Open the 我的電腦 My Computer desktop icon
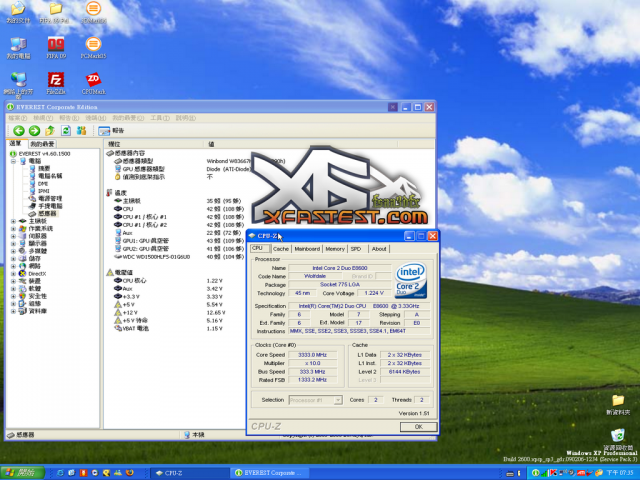 point(18,48)
